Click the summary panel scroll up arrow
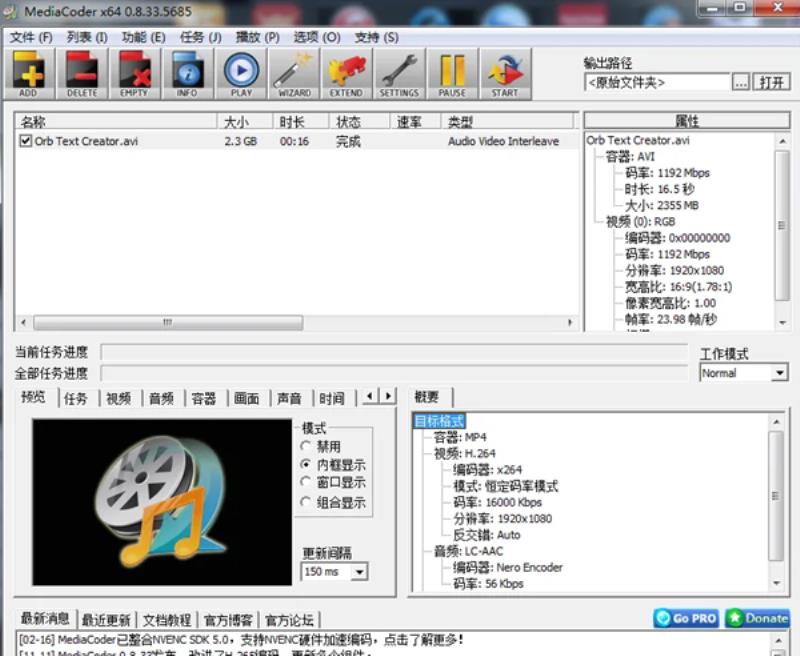Viewport: 800px width, 656px height. click(x=776, y=422)
